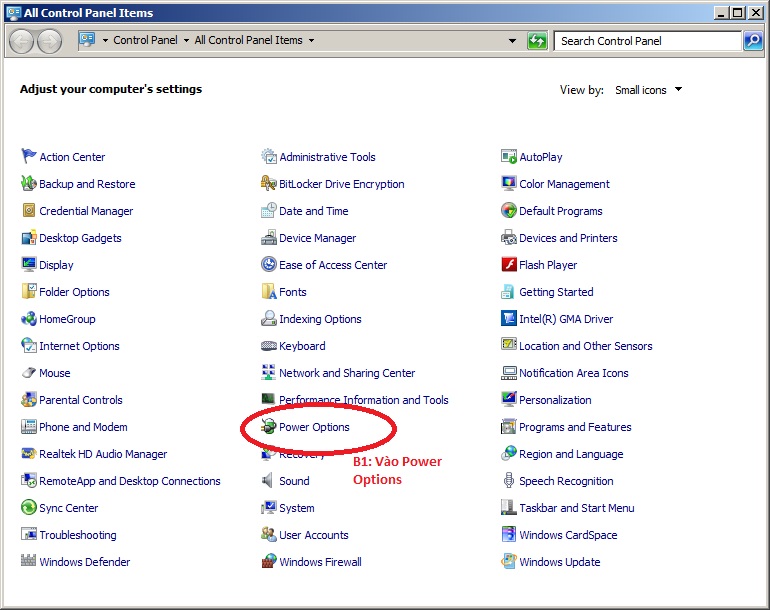Click the Parental Controls icon

coord(28,399)
